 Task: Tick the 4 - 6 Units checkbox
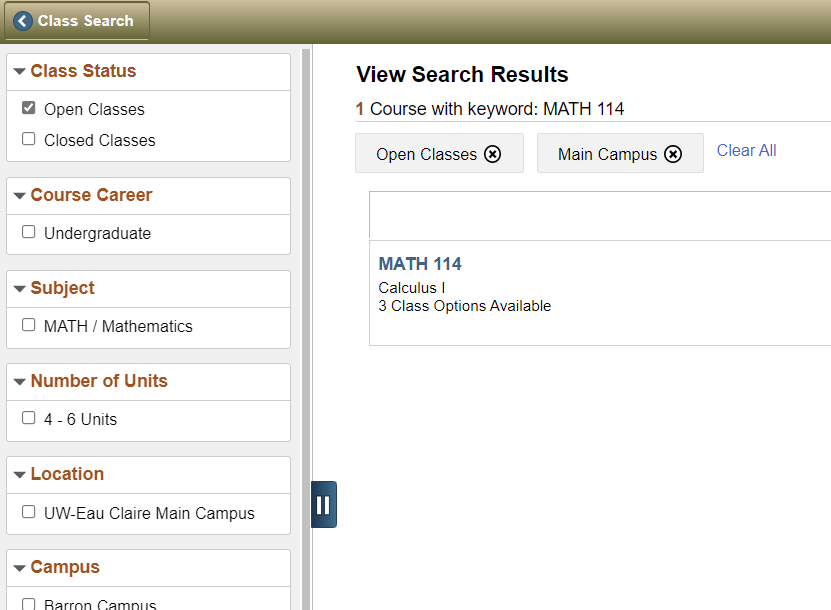coord(29,418)
